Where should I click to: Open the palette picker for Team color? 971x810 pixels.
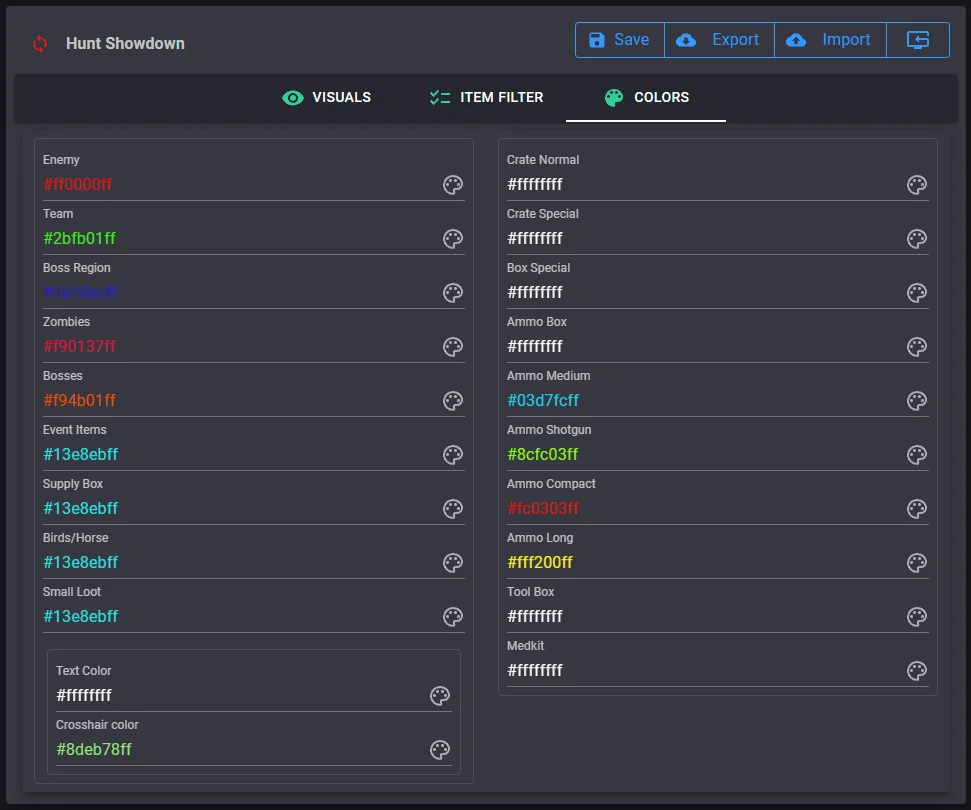tap(453, 238)
